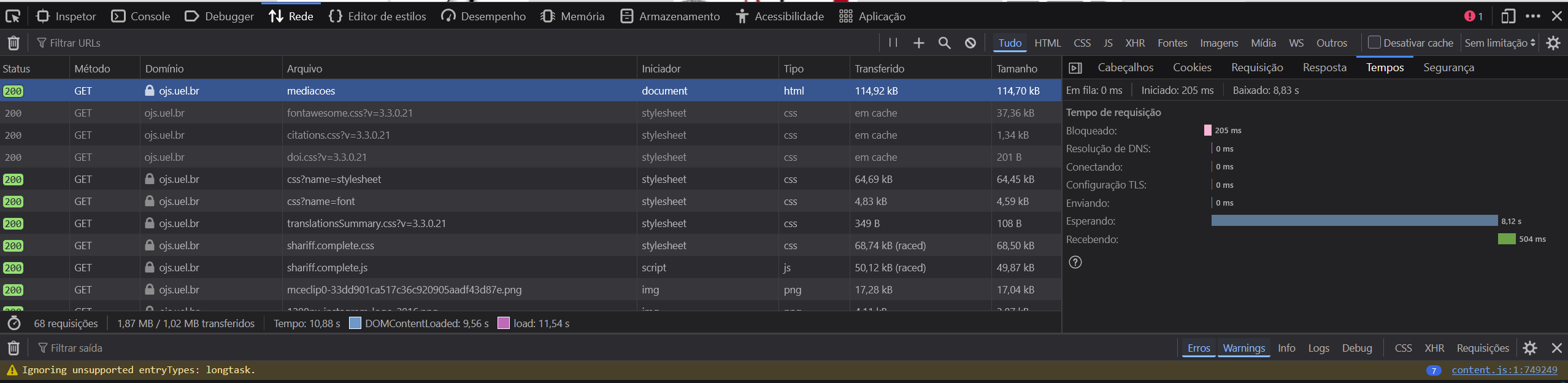Open network settings gear
Screen dimensions: 1568x383
pyautogui.click(x=1553, y=43)
